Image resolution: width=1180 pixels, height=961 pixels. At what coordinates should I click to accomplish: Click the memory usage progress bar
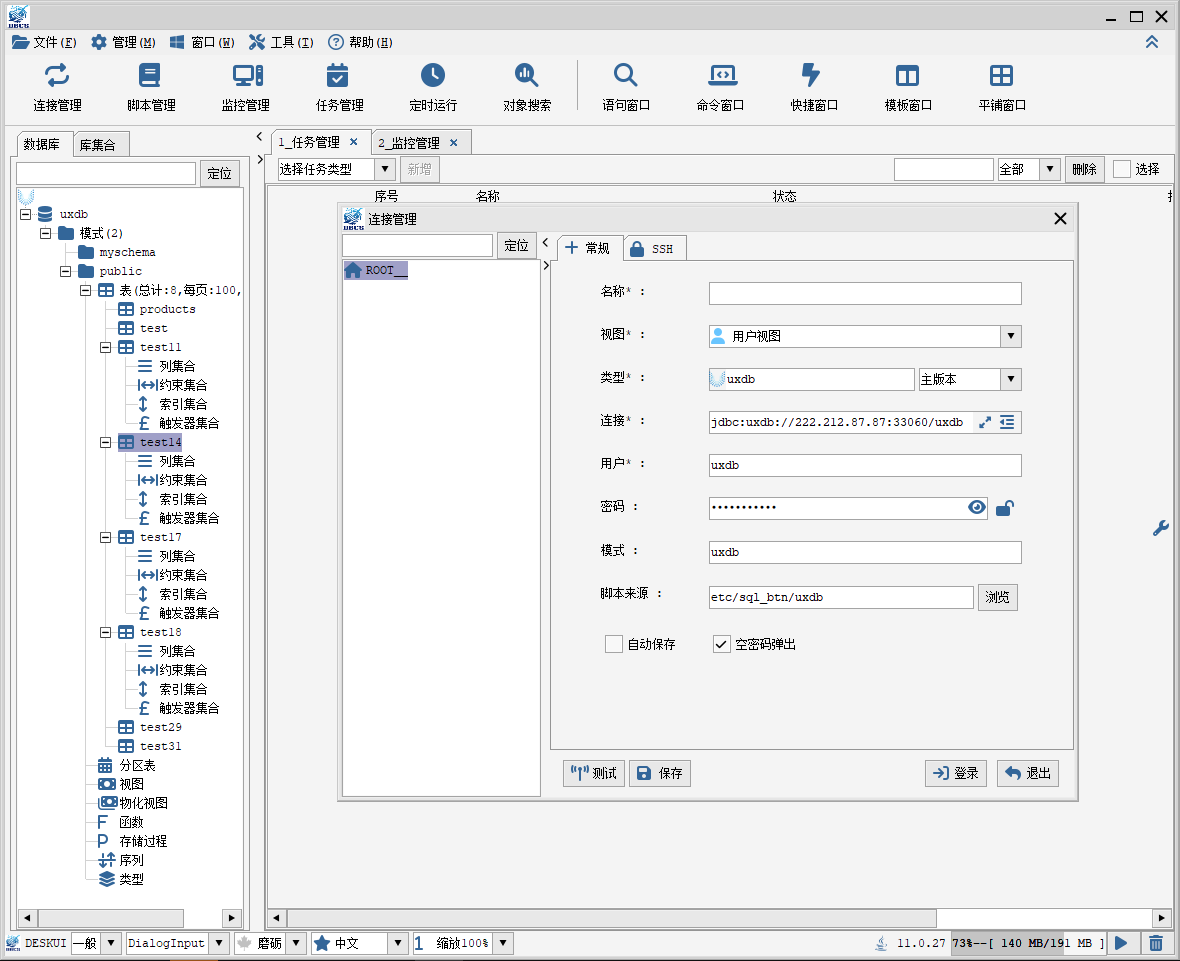coord(1027,943)
